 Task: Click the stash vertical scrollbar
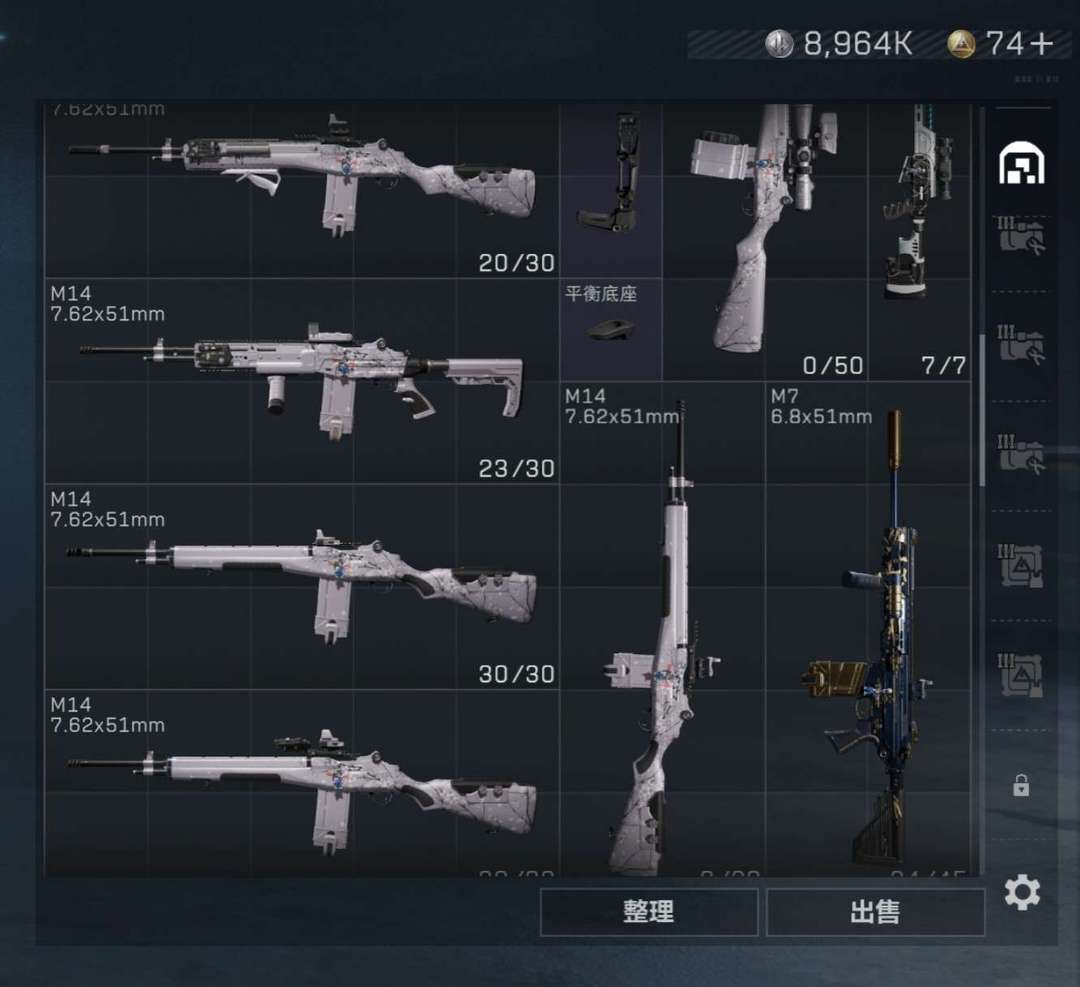coord(981,410)
